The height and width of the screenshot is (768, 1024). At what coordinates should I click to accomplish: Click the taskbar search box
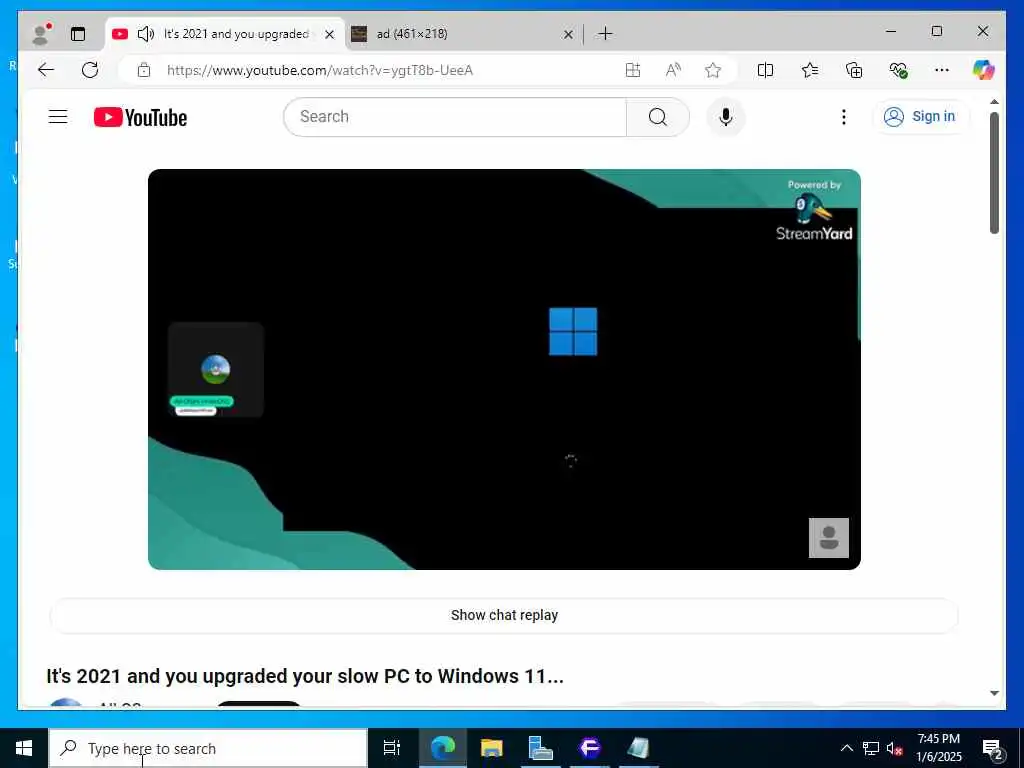point(208,748)
